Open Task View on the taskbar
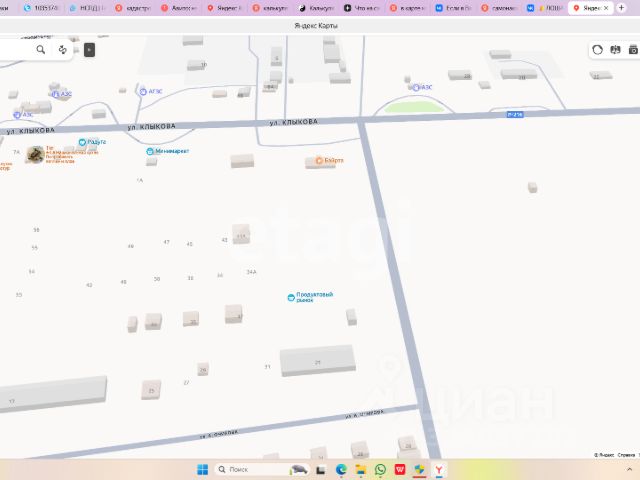640x480 pixels. [321, 470]
